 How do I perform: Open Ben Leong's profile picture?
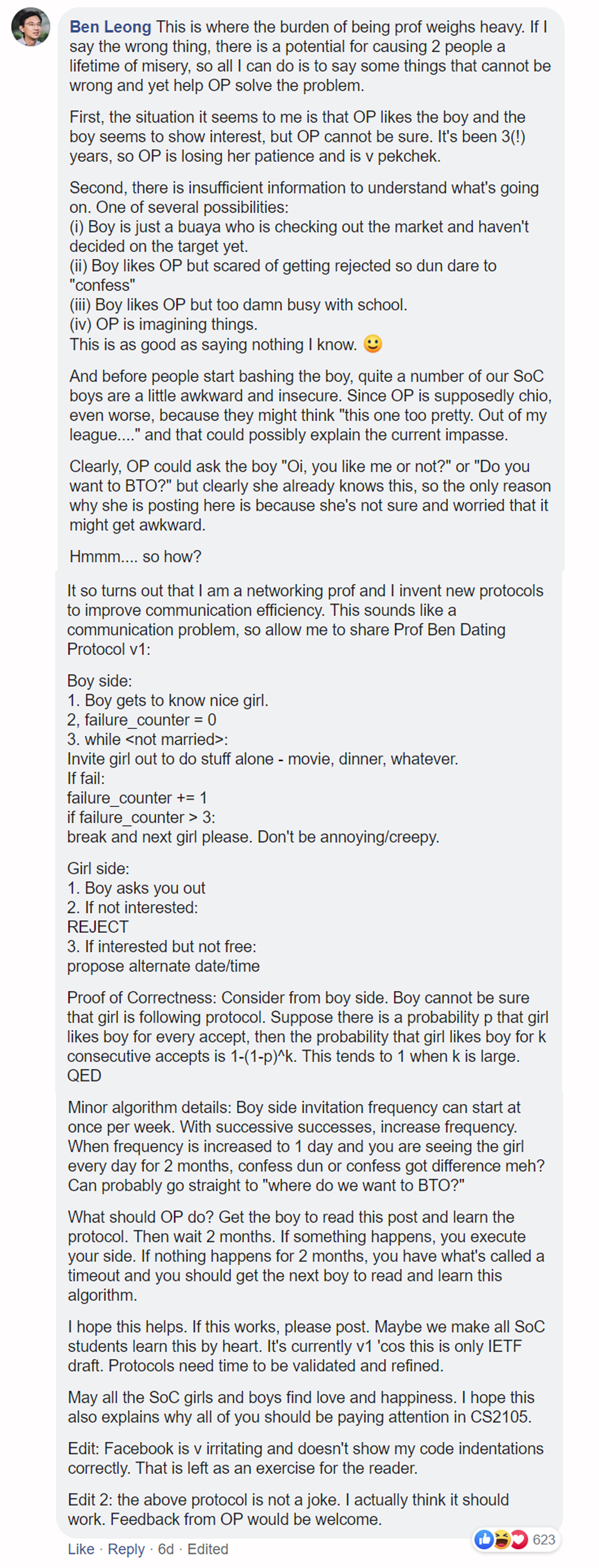pyautogui.click(x=30, y=27)
